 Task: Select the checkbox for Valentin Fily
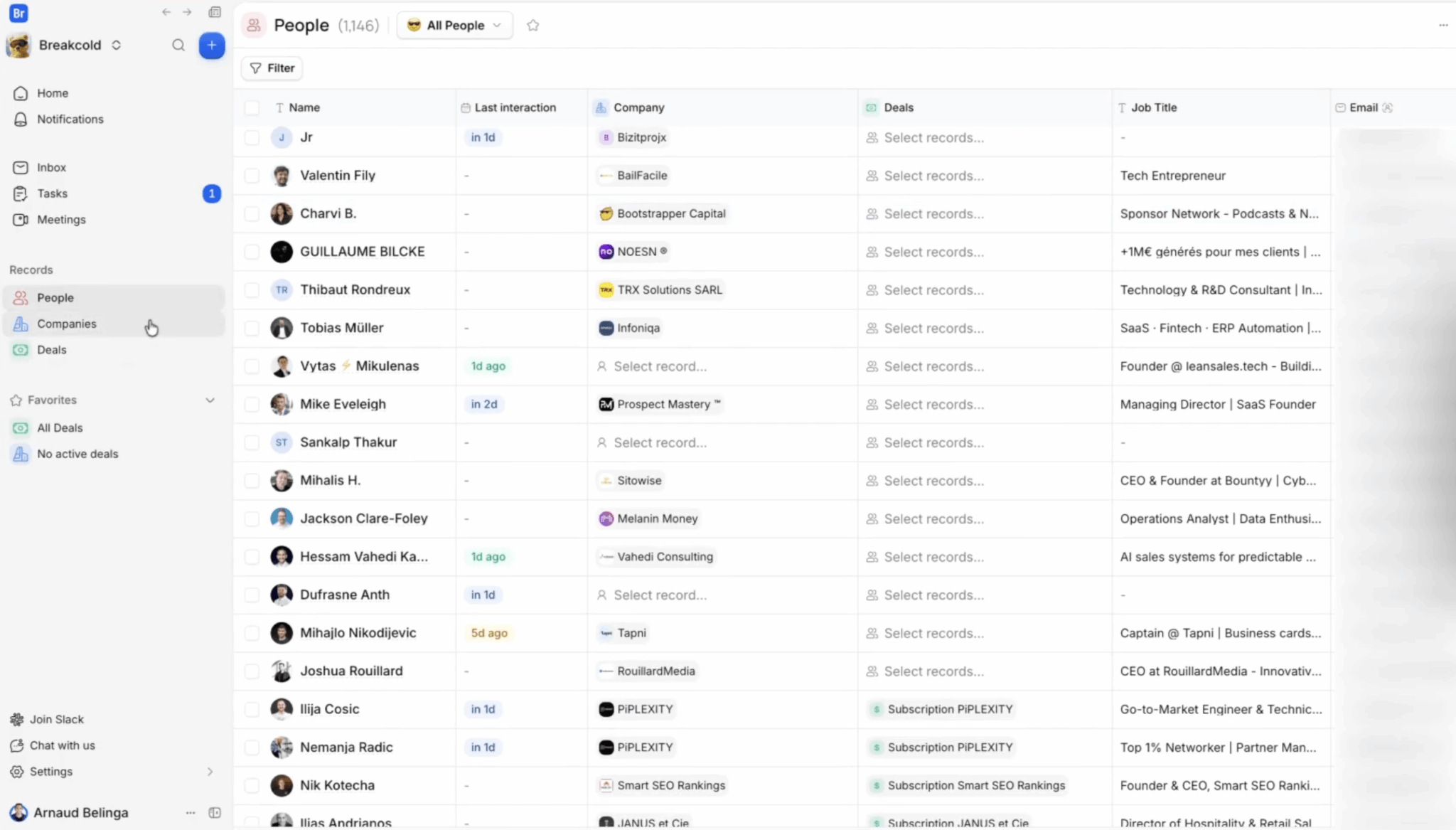pyautogui.click(x=252, y=176)
